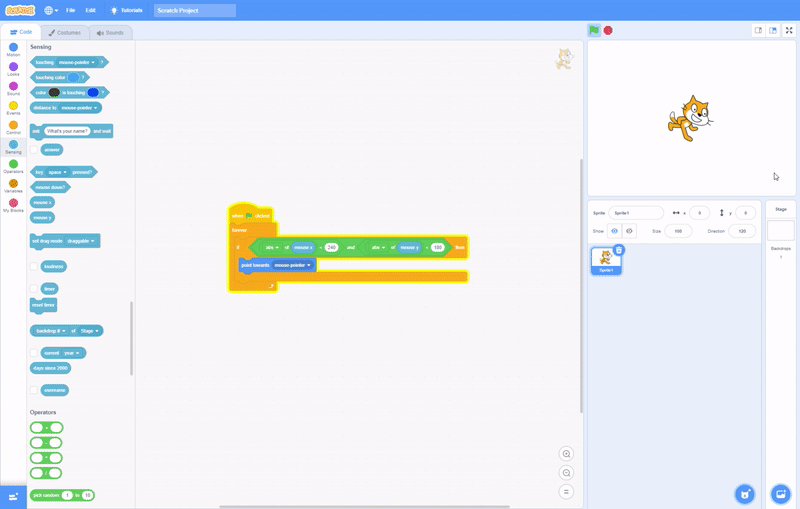Click the green flag to run project
Image resolution: width=800 pixels, height=509 pixels.
[594, 31]
